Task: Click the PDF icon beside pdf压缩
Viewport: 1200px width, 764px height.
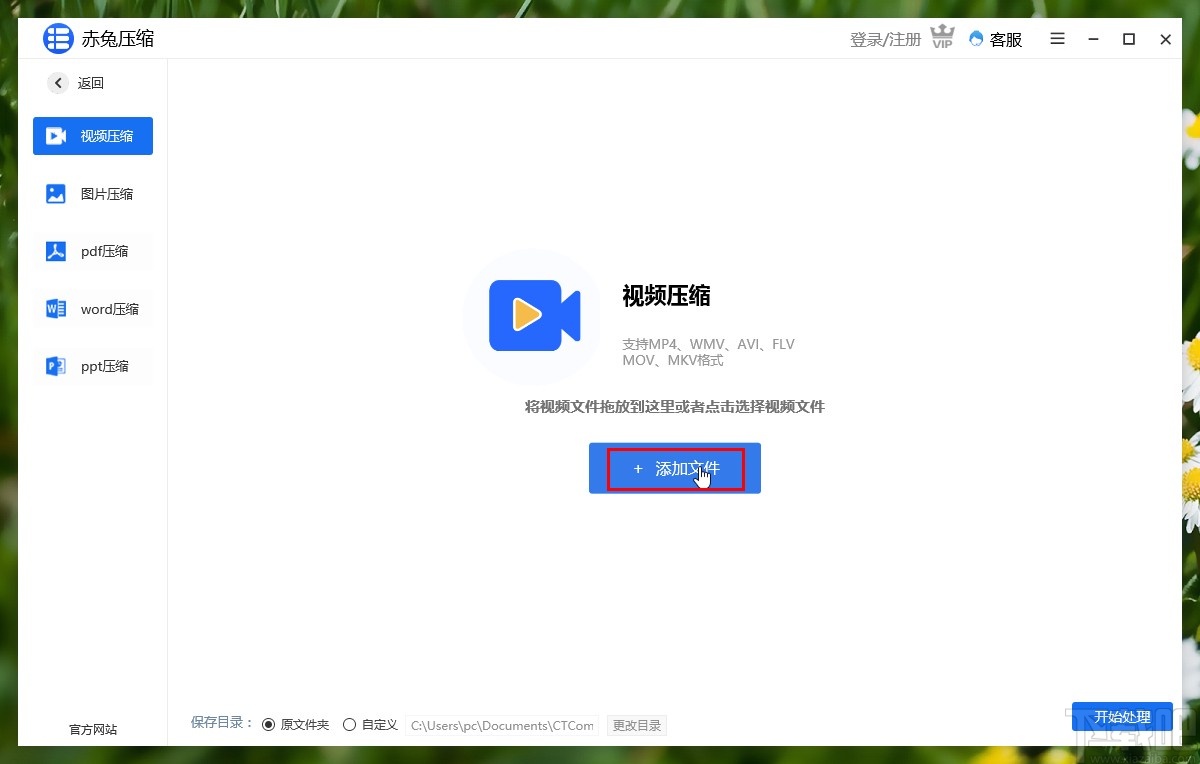Action: [x=56, y=251]
